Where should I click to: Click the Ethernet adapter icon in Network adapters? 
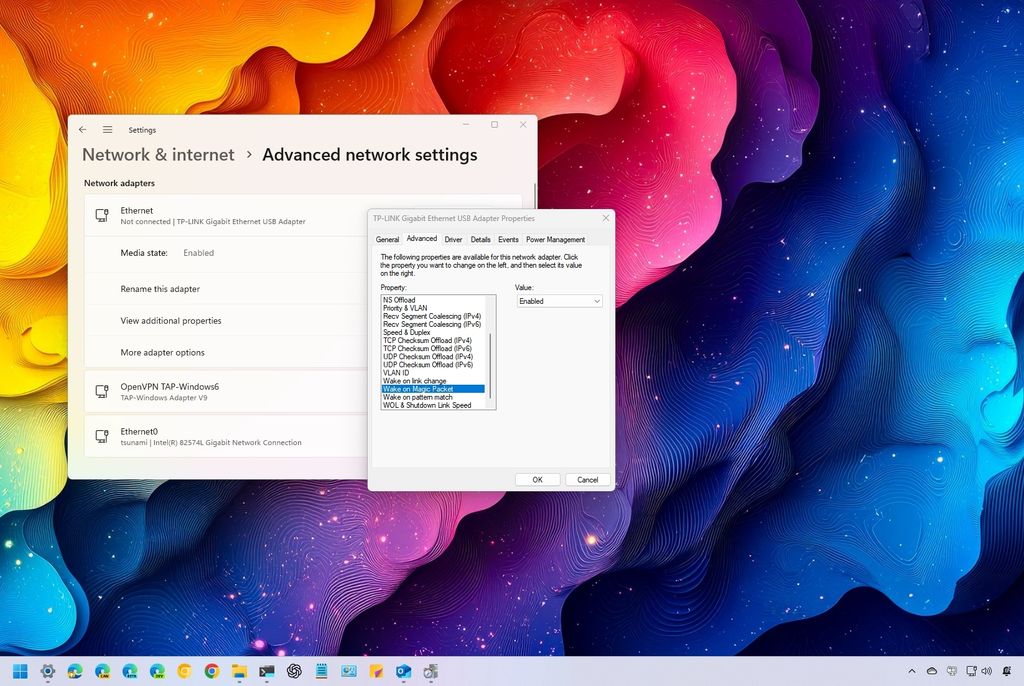(x=101, y=216)
